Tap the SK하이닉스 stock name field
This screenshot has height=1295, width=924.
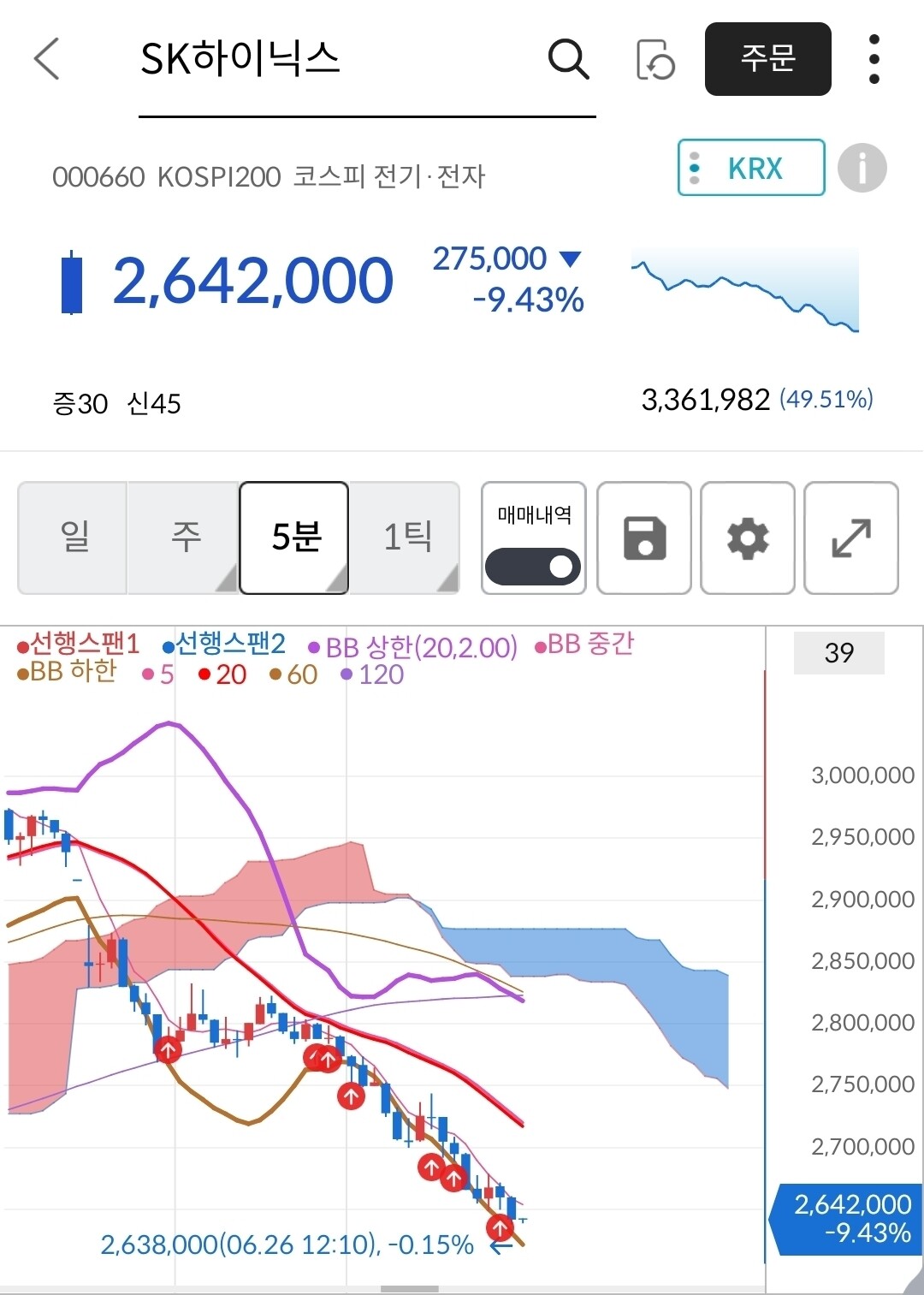coord(367,62)
